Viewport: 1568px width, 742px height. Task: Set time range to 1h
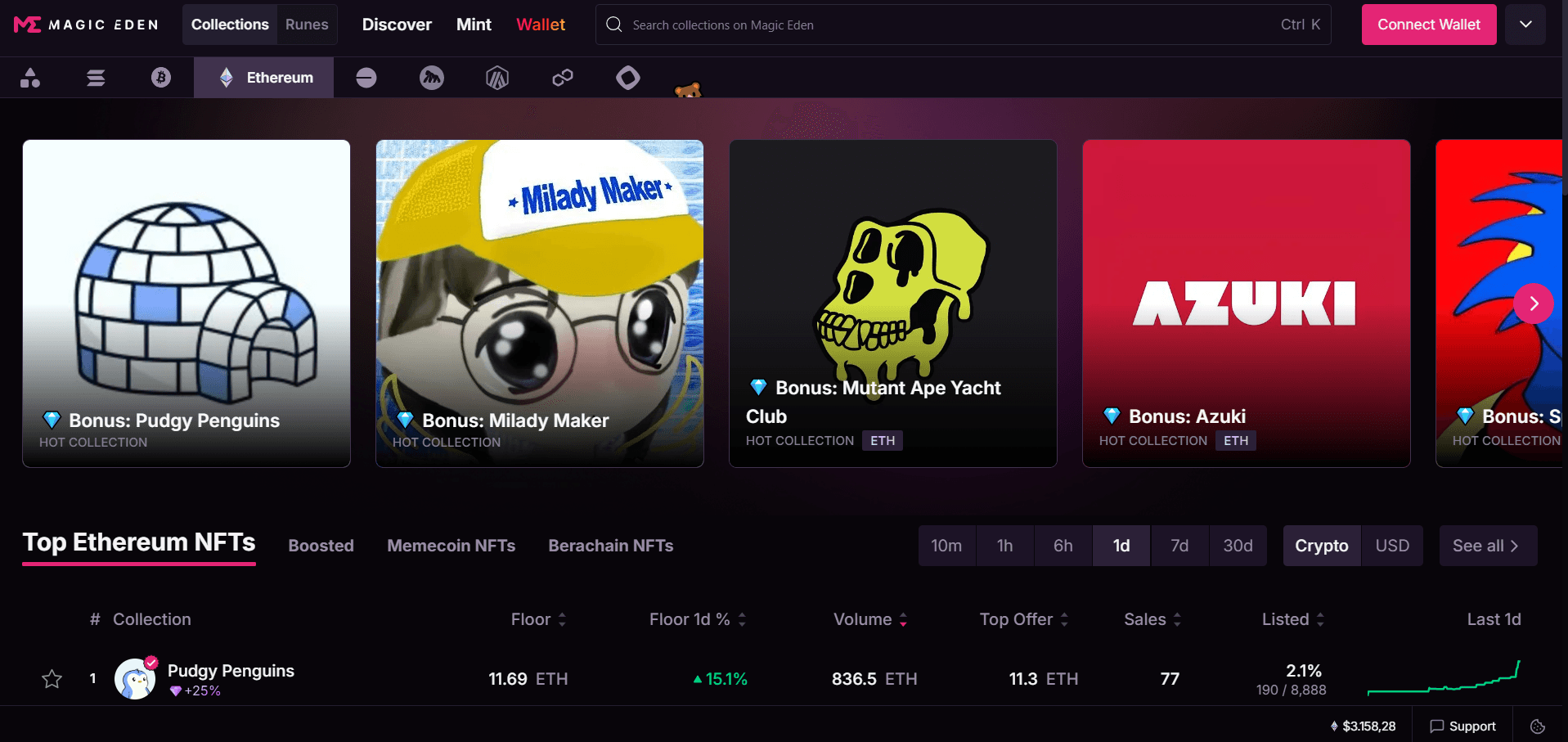(1005, 546)
